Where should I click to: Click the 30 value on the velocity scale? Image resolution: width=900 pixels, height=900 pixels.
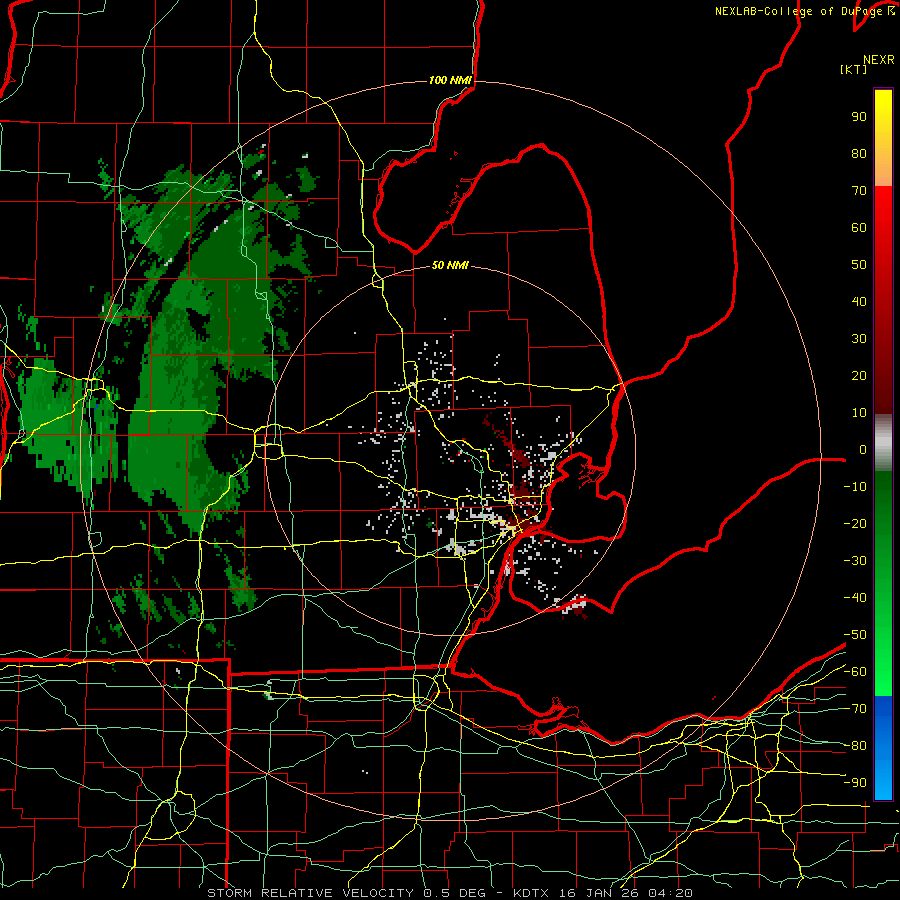pos(859,339)
